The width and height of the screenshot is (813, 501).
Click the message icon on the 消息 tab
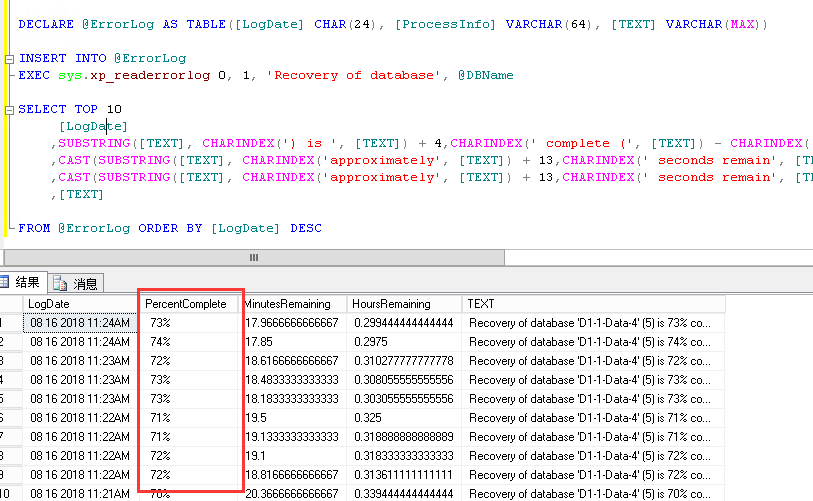(x=61, y=283)
